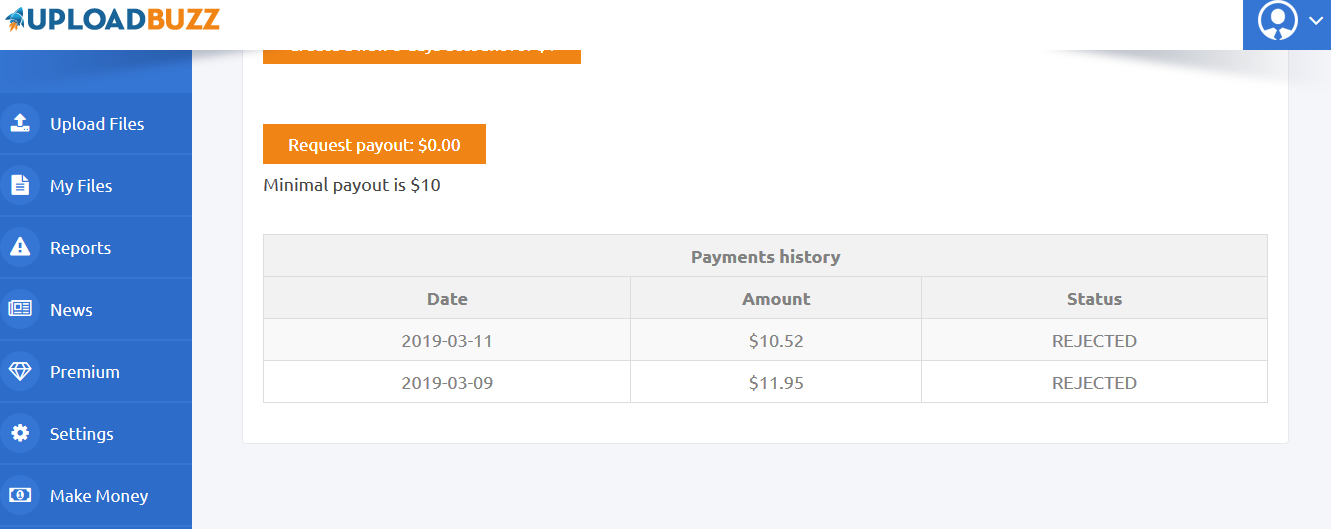Go to My Files menu item
This screenshot has width=1331, height=529.
96,186
